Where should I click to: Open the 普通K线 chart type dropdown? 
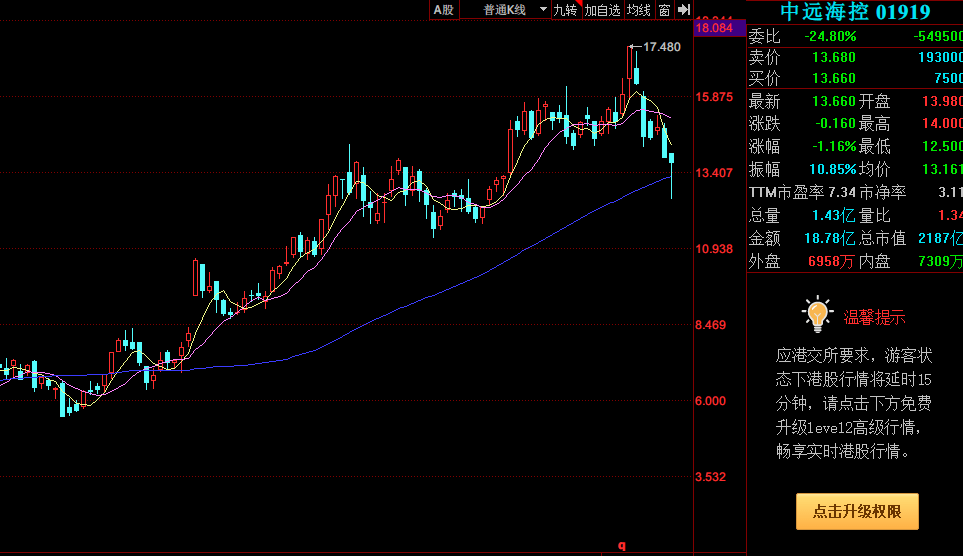click(x=514, y=10)
